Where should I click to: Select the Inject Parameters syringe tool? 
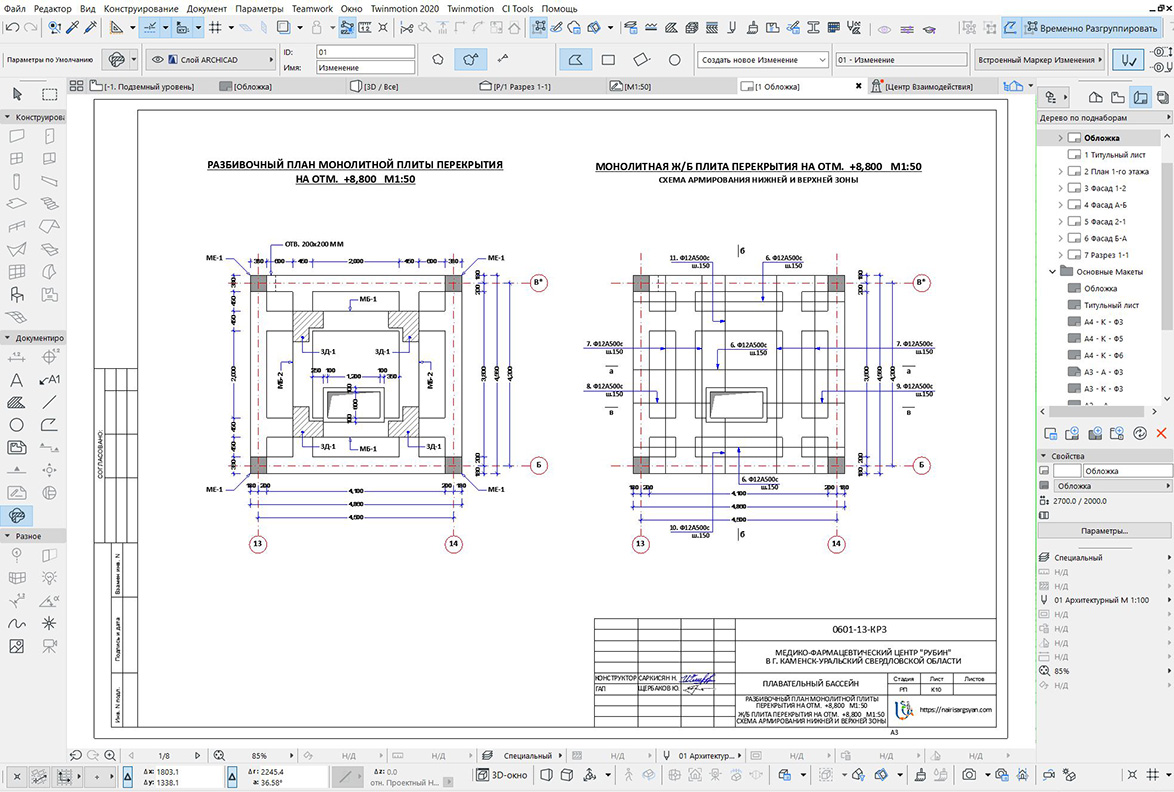tap(91, 28)
